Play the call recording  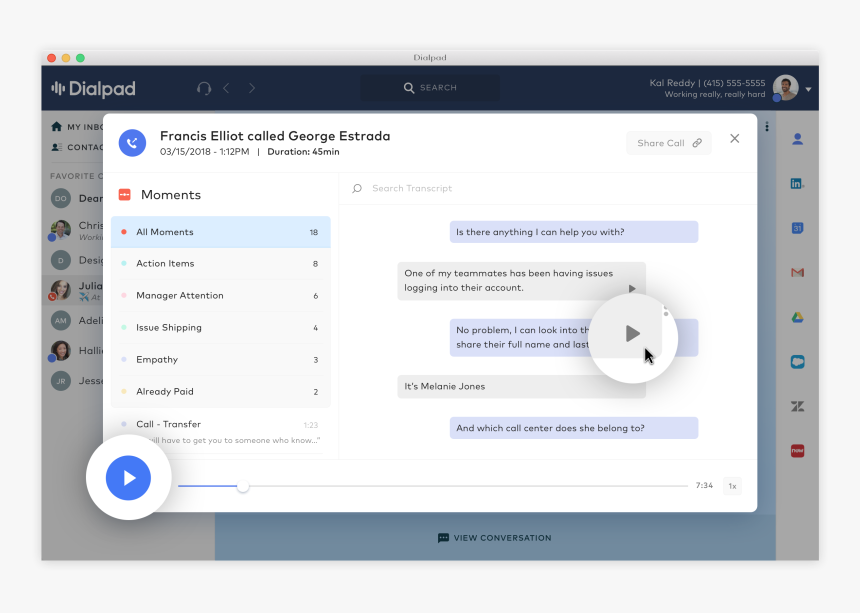pos(128,478)
